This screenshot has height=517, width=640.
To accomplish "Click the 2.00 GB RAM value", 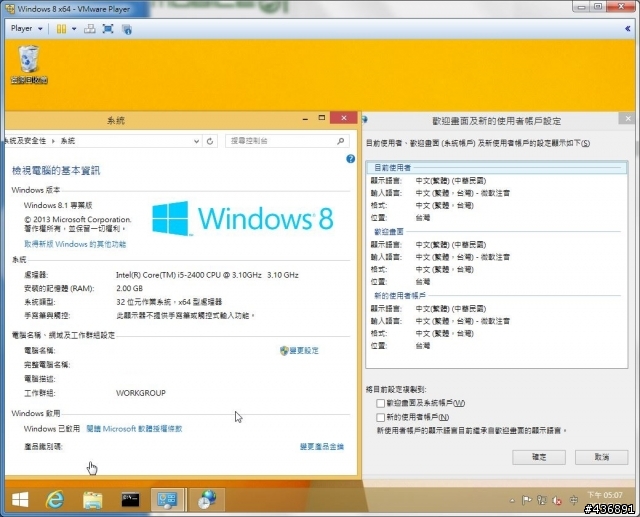I will pos(129,288).
